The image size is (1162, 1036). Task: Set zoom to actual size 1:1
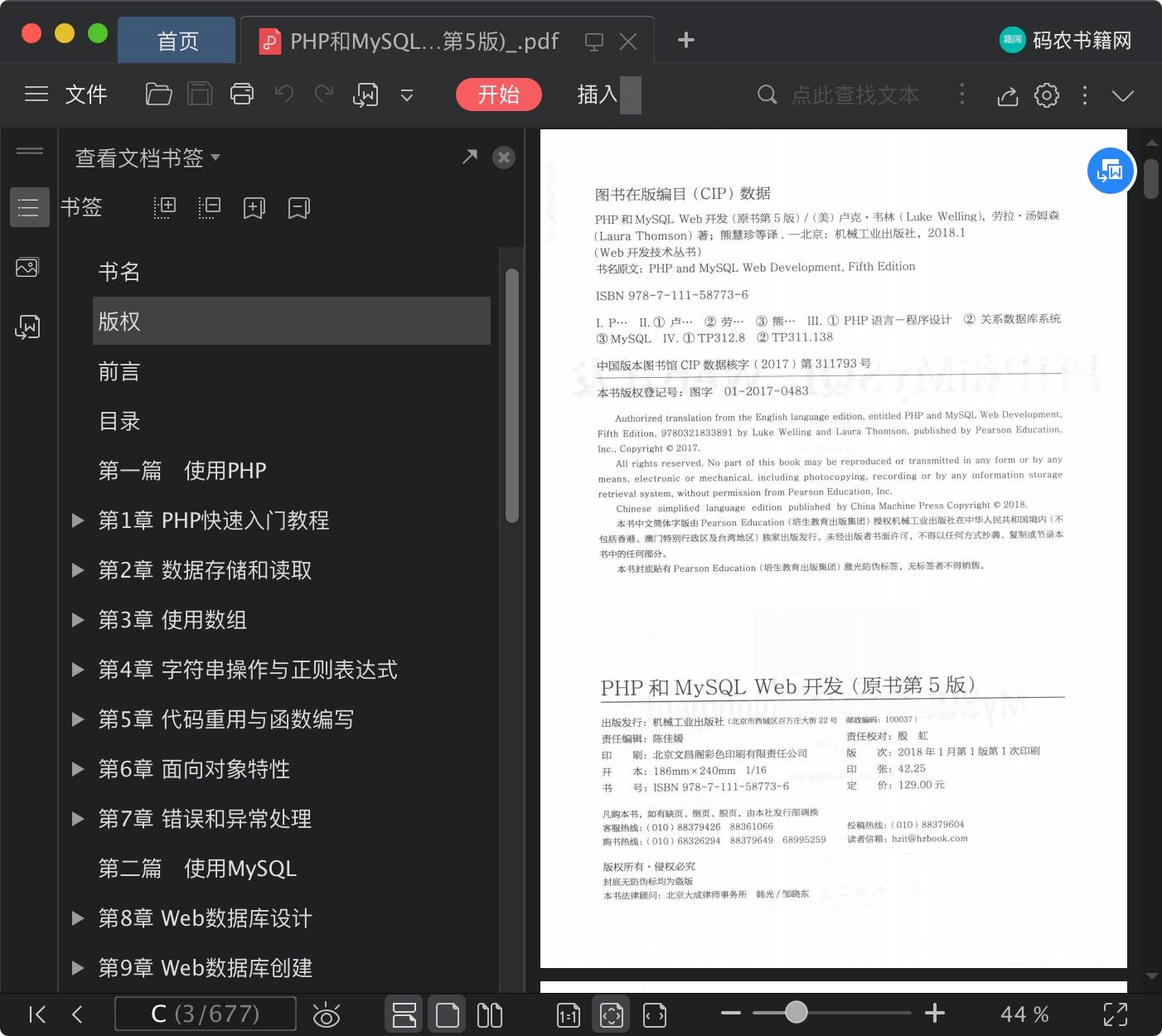[x=569, y=1014]
